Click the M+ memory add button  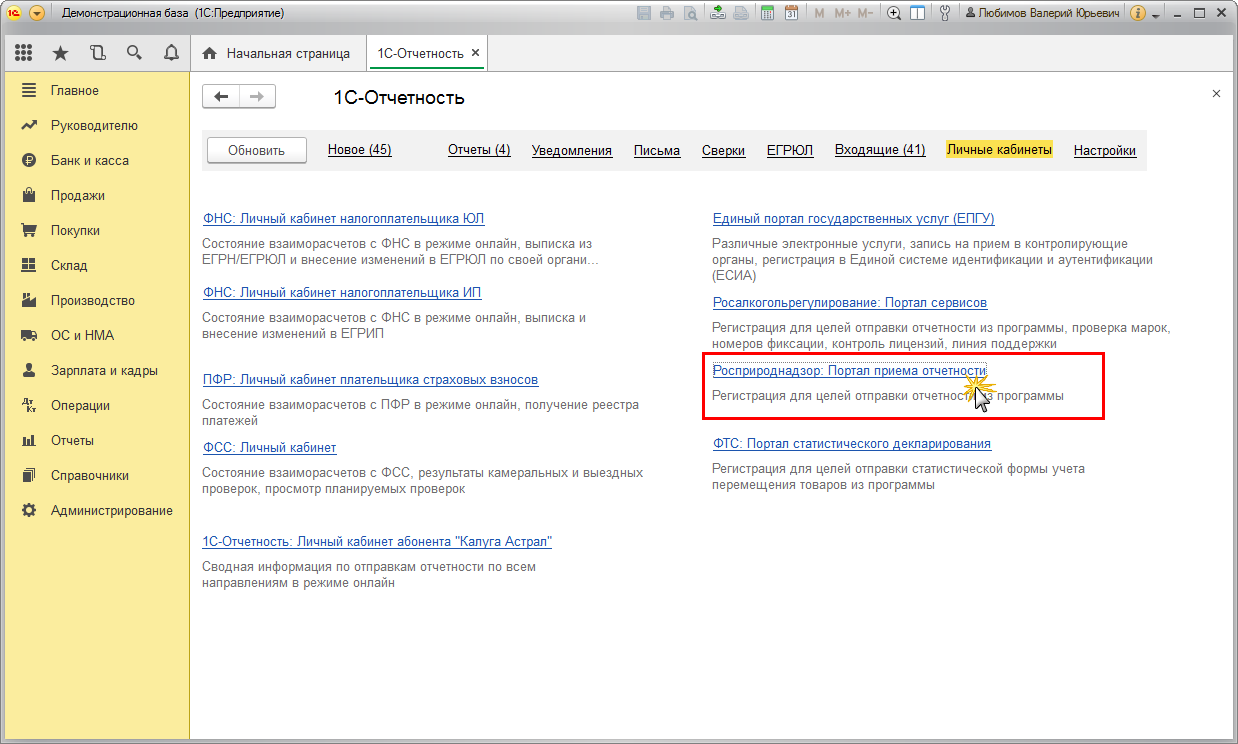click(842, 13)
